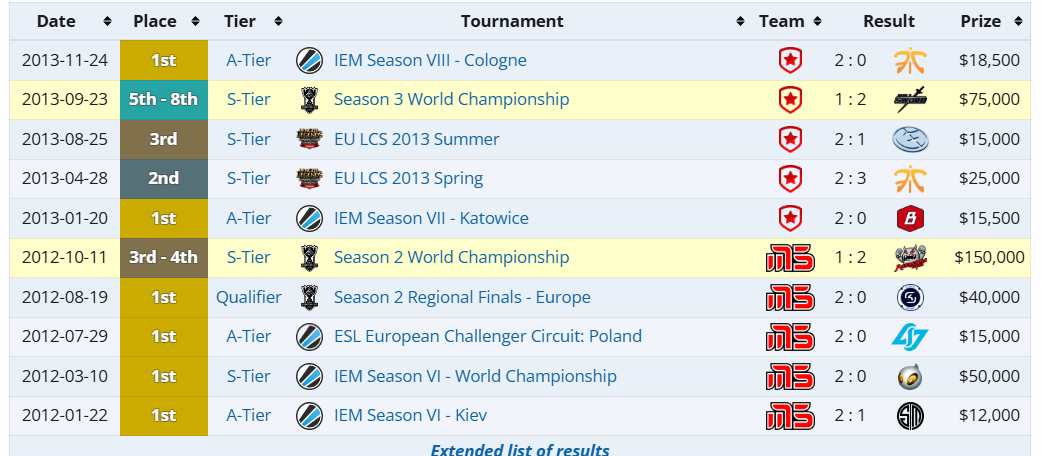Sort results by Place header
This screenshot has height=456, width=1041.
(x=164, y=21)
